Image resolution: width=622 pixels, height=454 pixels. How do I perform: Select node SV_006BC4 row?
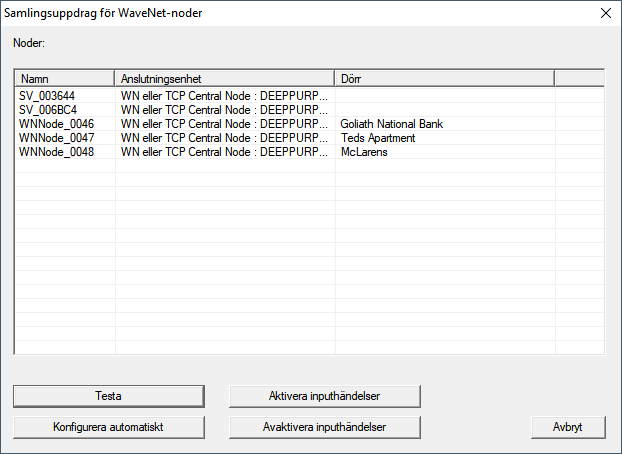(x=45, y=110)
